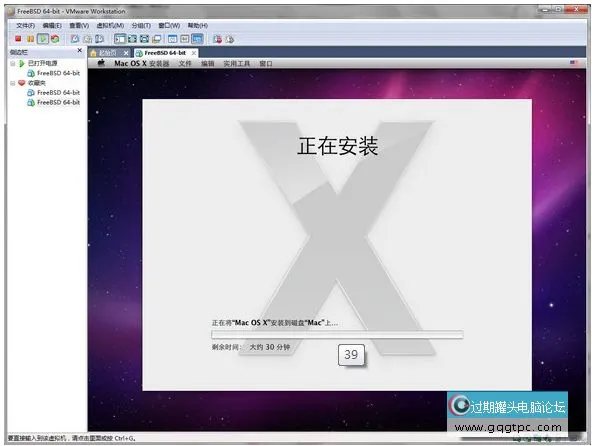Open the 文件(F) menu in VMware
The image size is (592, 446).
coord(25,25)
